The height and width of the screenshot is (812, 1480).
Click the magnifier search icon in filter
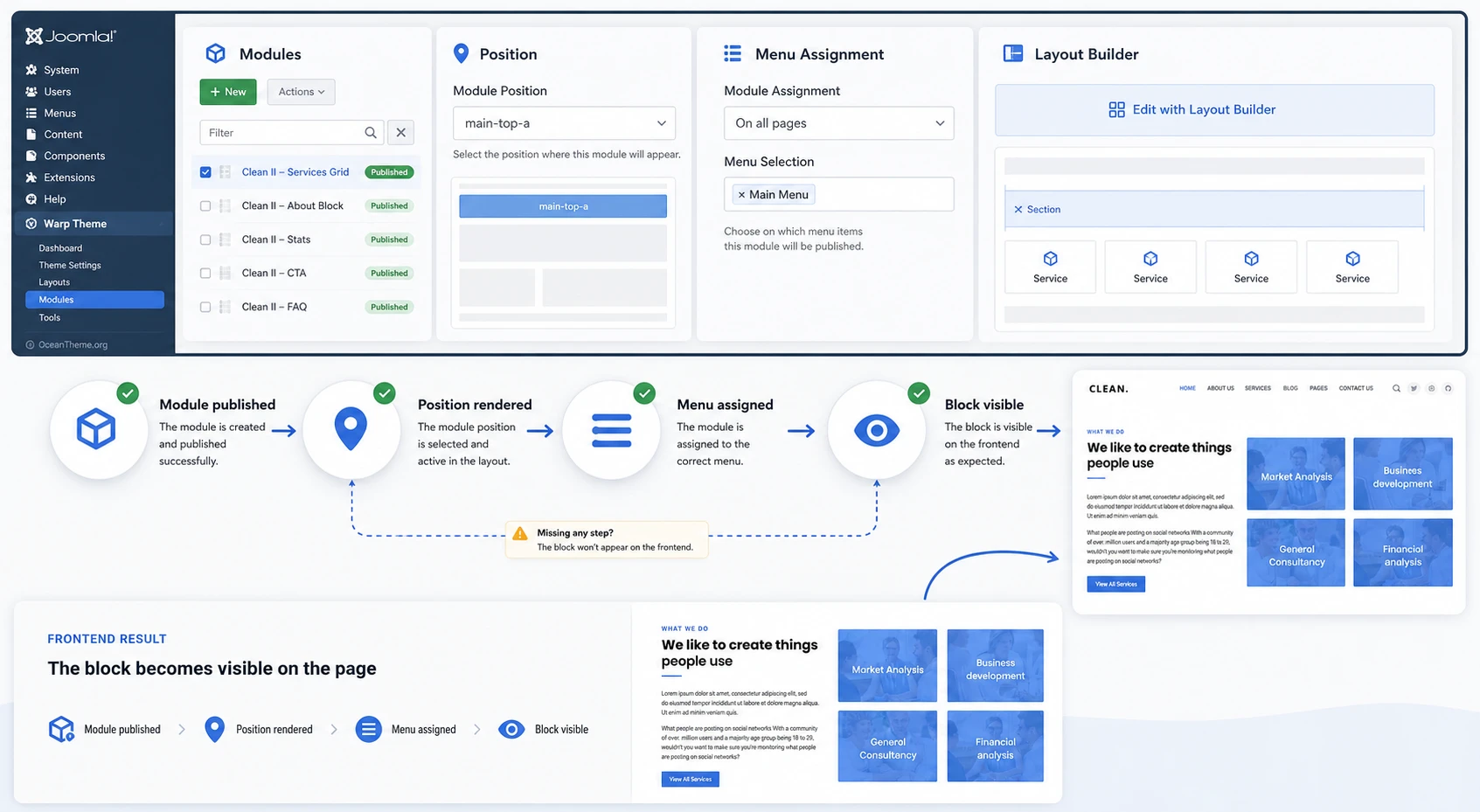(x=371, y=133)
